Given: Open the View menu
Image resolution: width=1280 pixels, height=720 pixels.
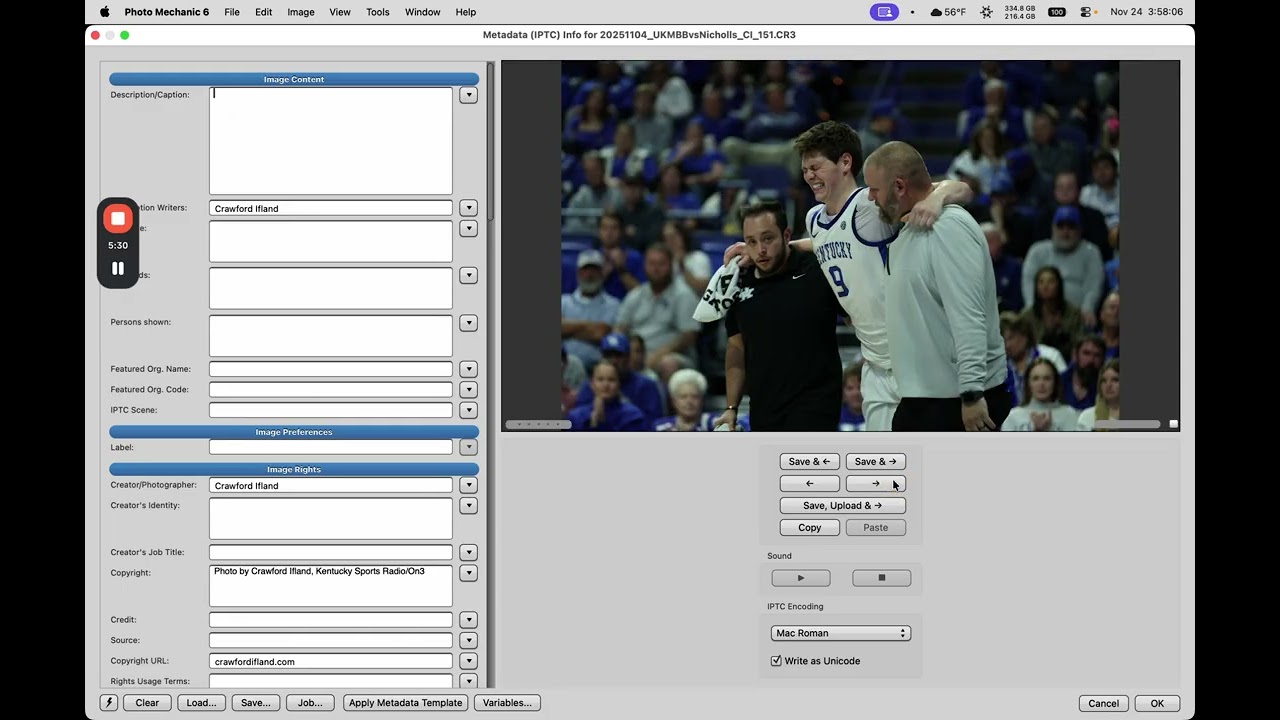Looking at the screenshot, I should [x=340, y=12].
